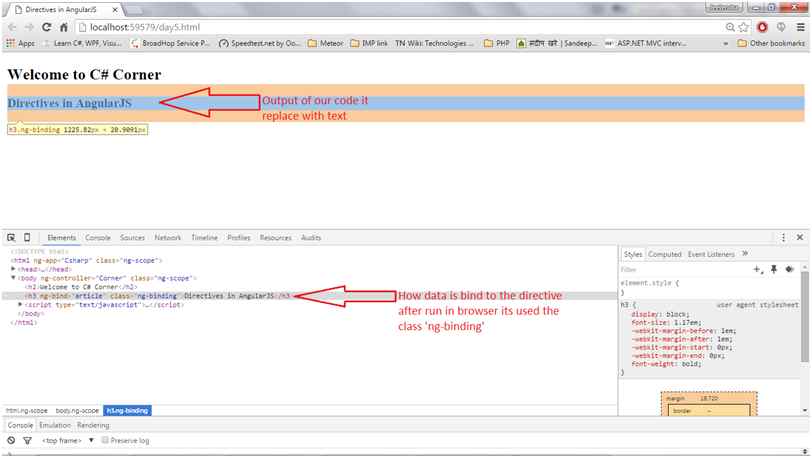The image size is (812, 458).
Task: Switch to the Sources panel tab
Action: pyautogui.click(x=133, y=237)
